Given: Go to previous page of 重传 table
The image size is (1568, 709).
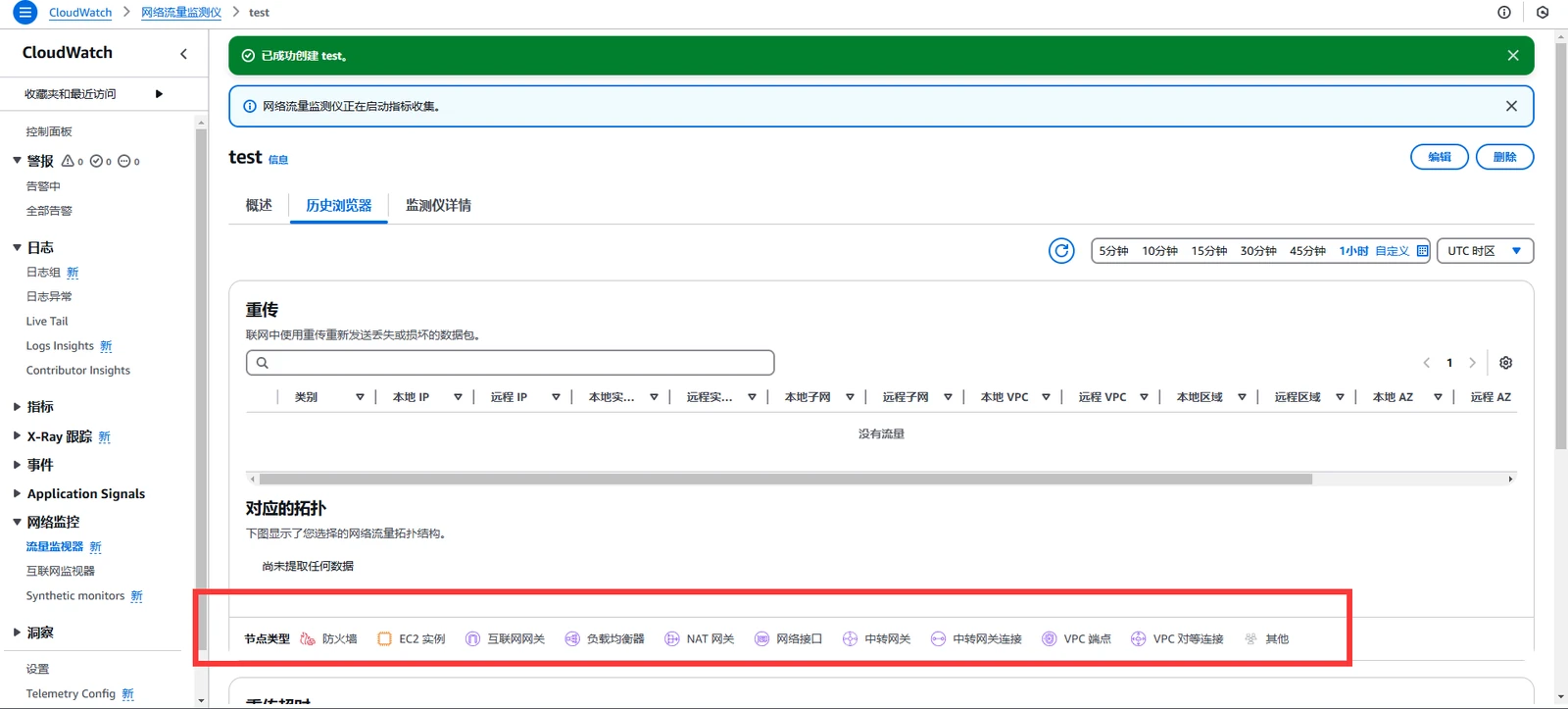Looking at the screenshot, I should (x=1427, y=363).
